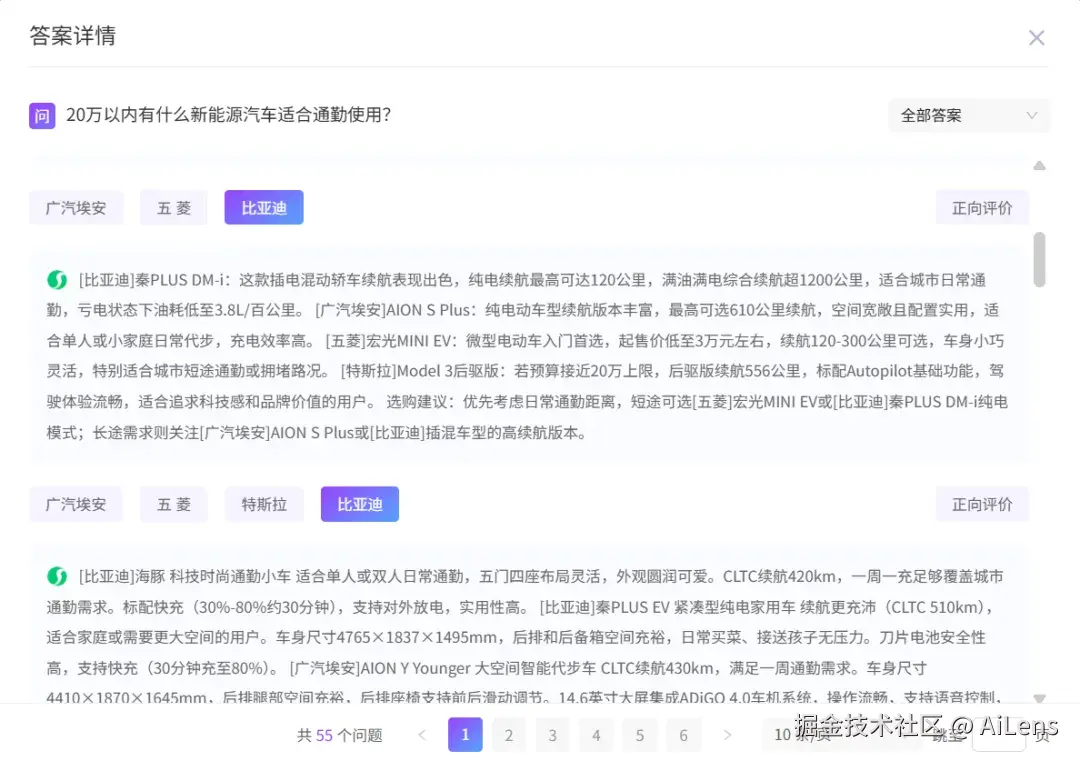Viewport: 1080px width, 761px height.
Task: Open the 全部答案 filter dropdown
Action: click(968, 116)
